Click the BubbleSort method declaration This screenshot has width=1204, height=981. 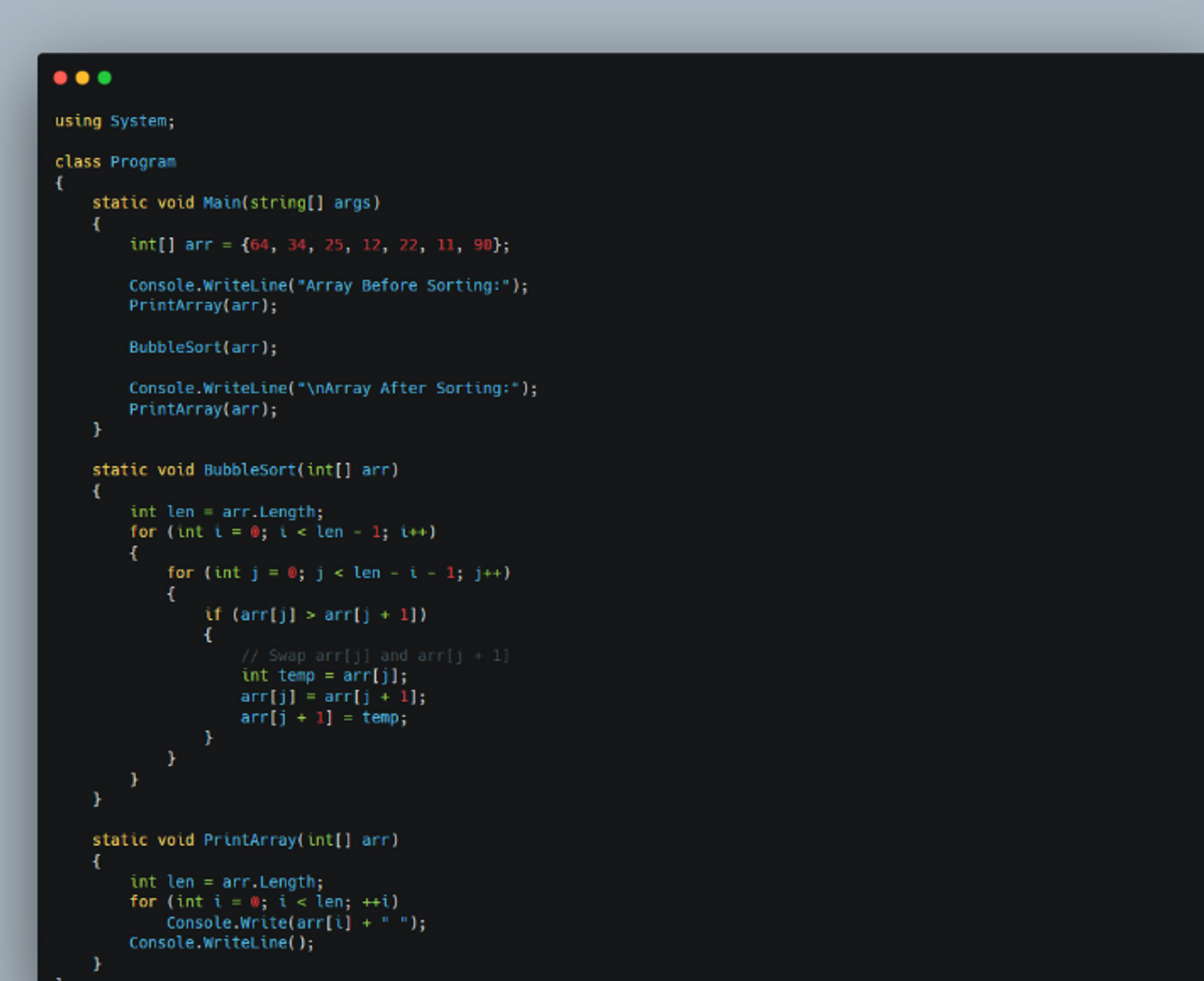click(x=246, y=470)
